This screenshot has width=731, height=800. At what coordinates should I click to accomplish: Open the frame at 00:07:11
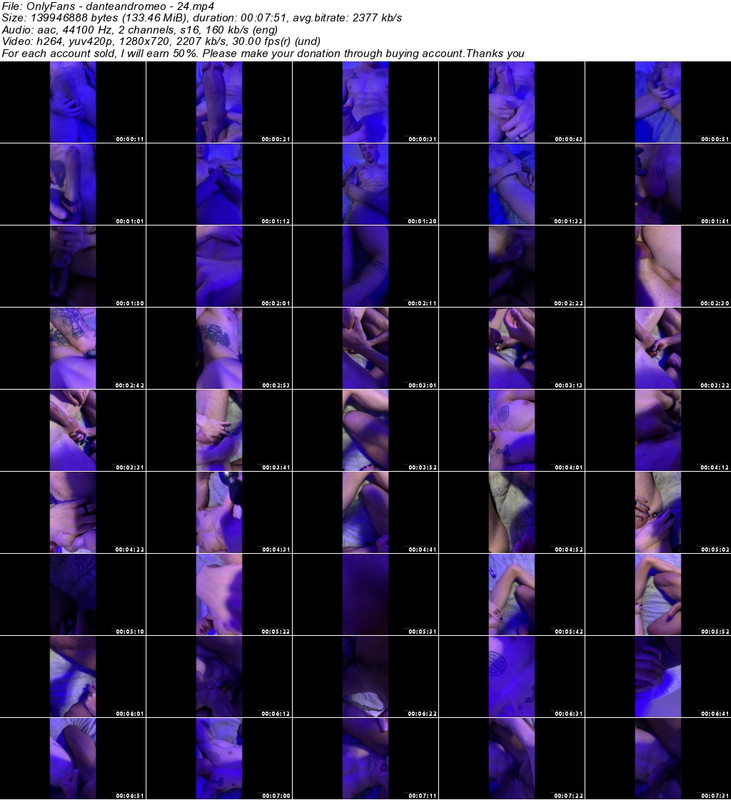365,757
